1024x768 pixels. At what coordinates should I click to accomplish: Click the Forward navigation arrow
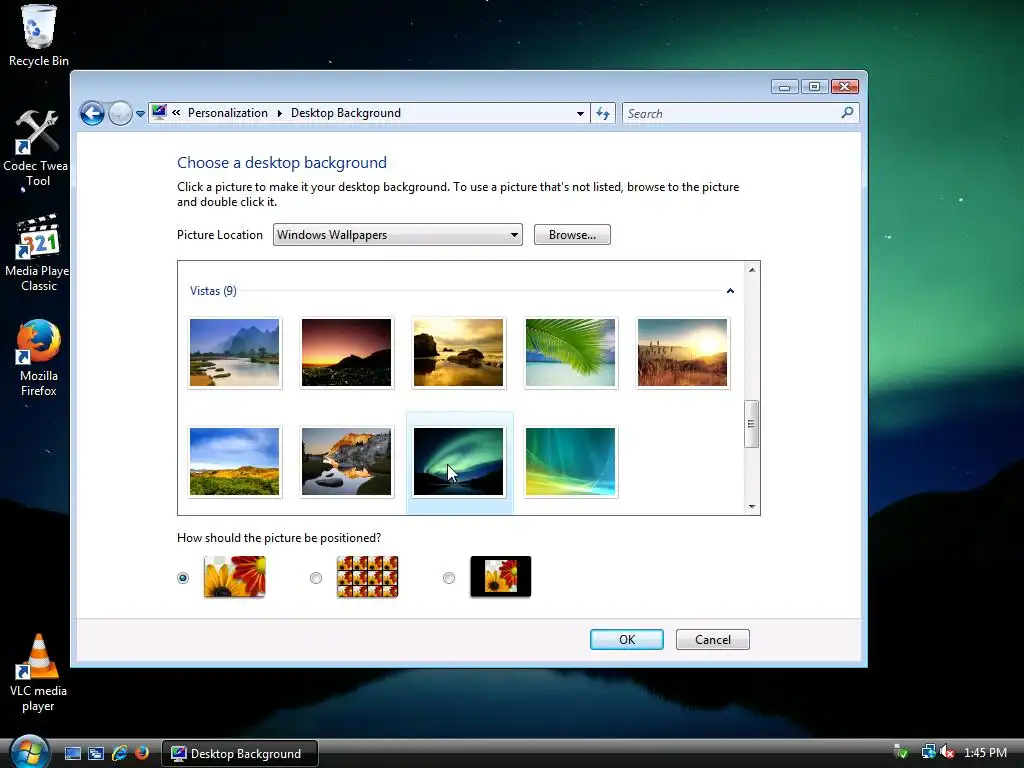click(120, 114)
